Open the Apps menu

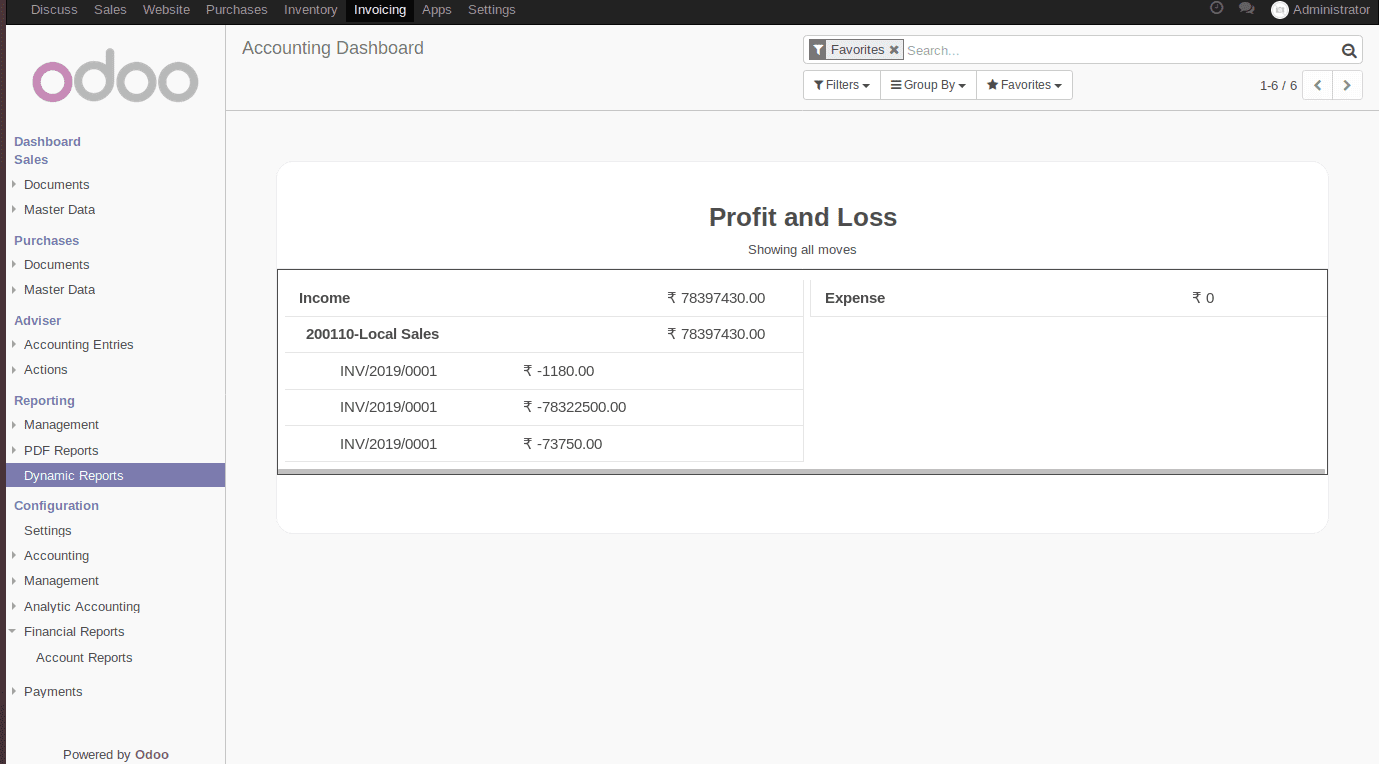(x=437, y=10)
